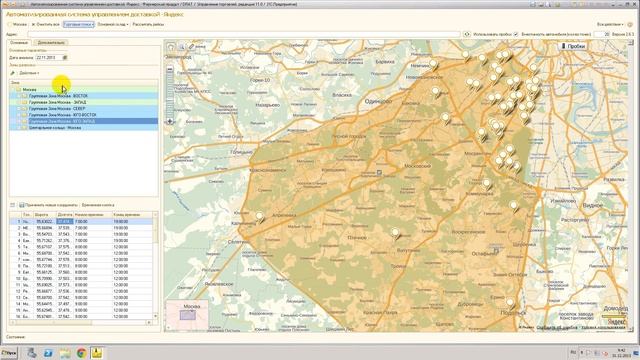Select the Москва option in the top toolbar
Viewport: 640px width, 360px height.
pyautogui.click(x=17, y=24)
